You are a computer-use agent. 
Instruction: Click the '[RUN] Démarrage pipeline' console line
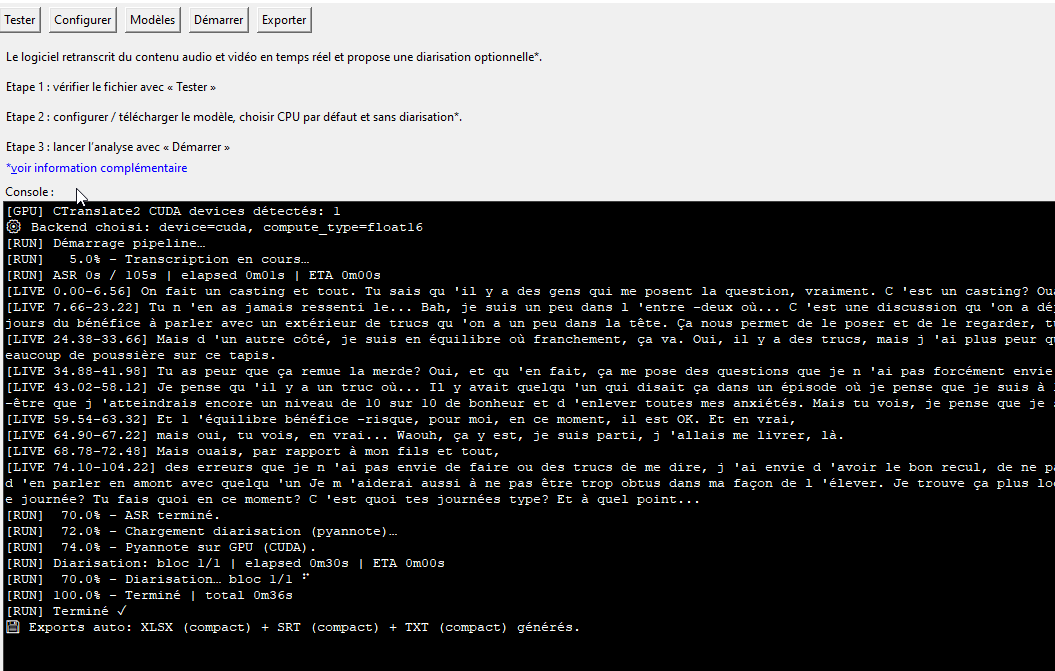click(x=105, y=243)
